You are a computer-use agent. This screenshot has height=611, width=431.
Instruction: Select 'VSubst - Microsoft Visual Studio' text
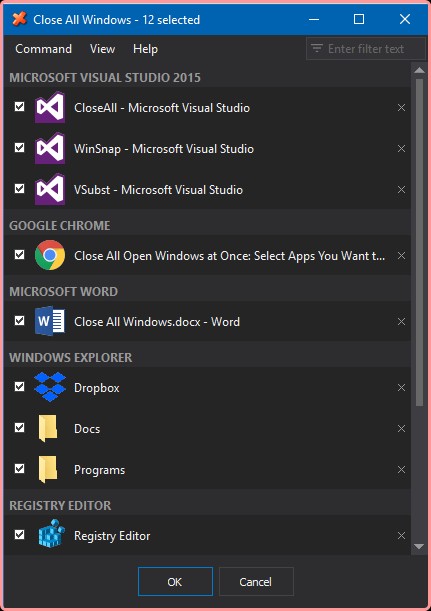tap(159, 189)
